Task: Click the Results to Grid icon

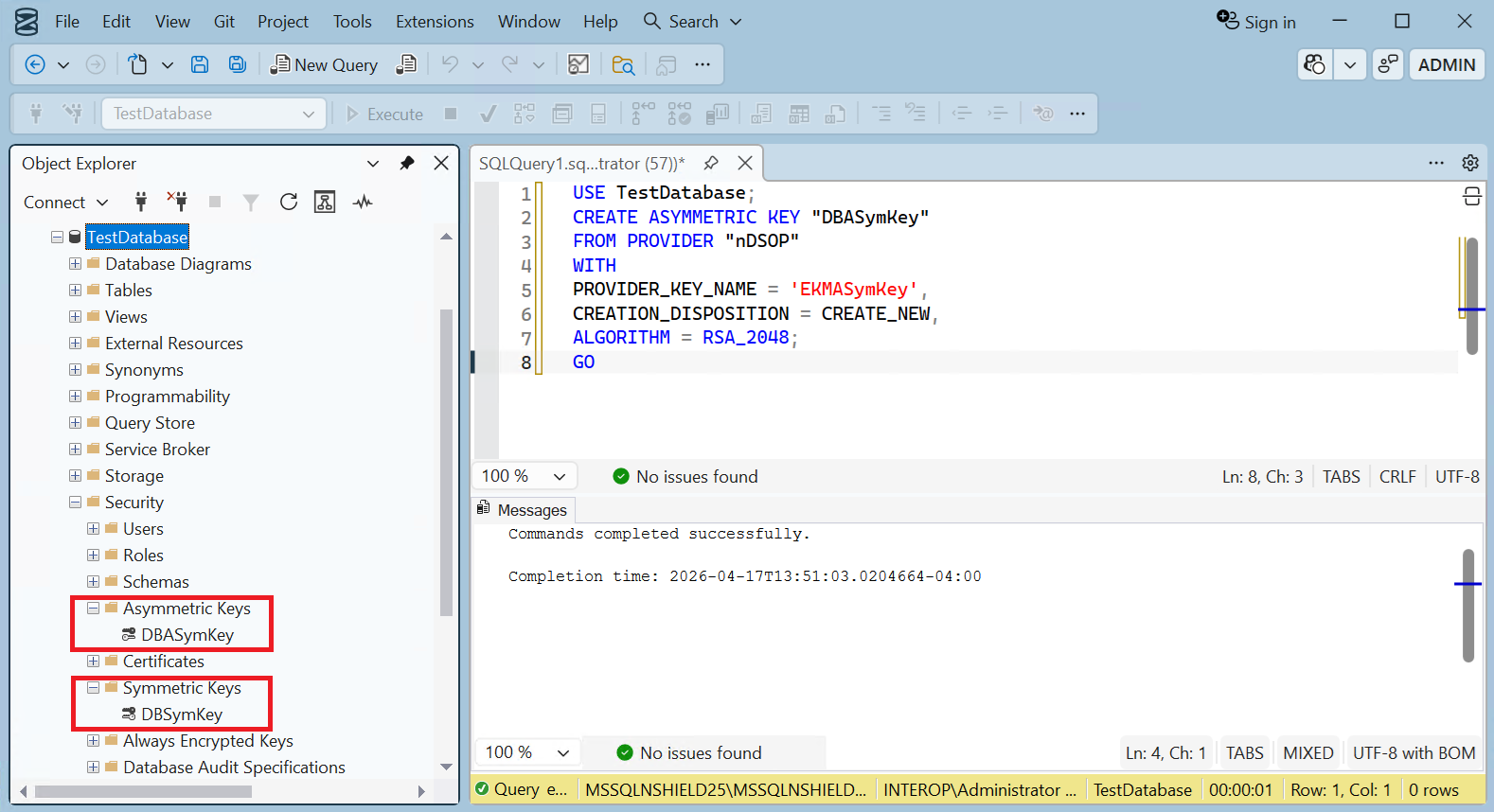Action: (799, 114)
